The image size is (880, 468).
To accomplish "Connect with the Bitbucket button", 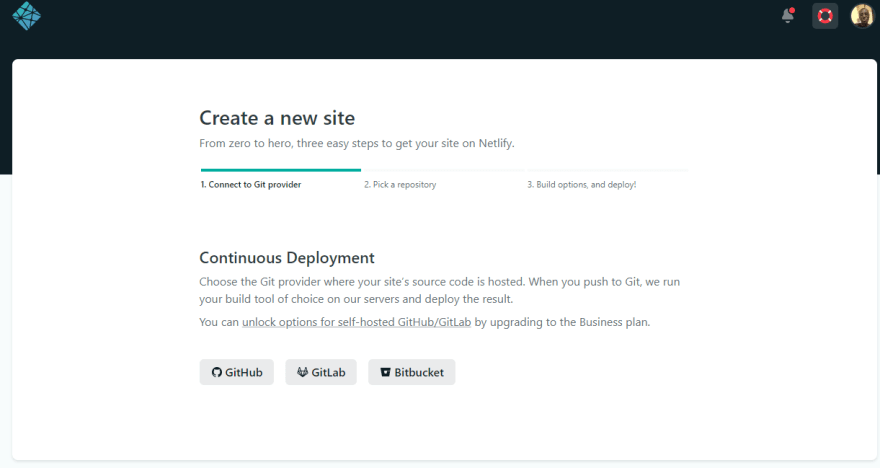I will pyautogui.click(x=412, y=372).
